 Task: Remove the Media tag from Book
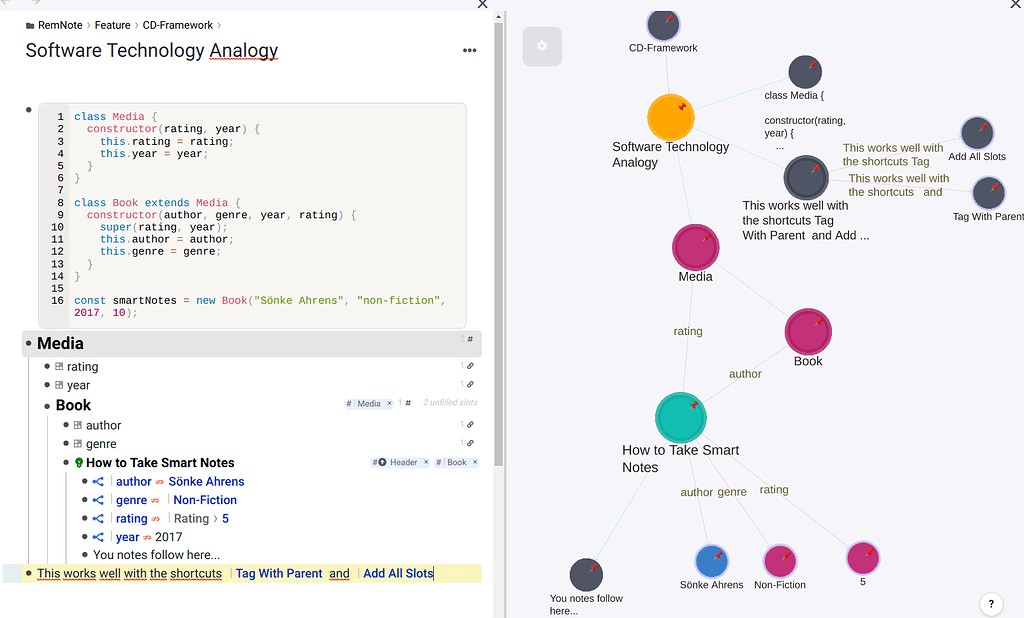click(x=389, y=403)
